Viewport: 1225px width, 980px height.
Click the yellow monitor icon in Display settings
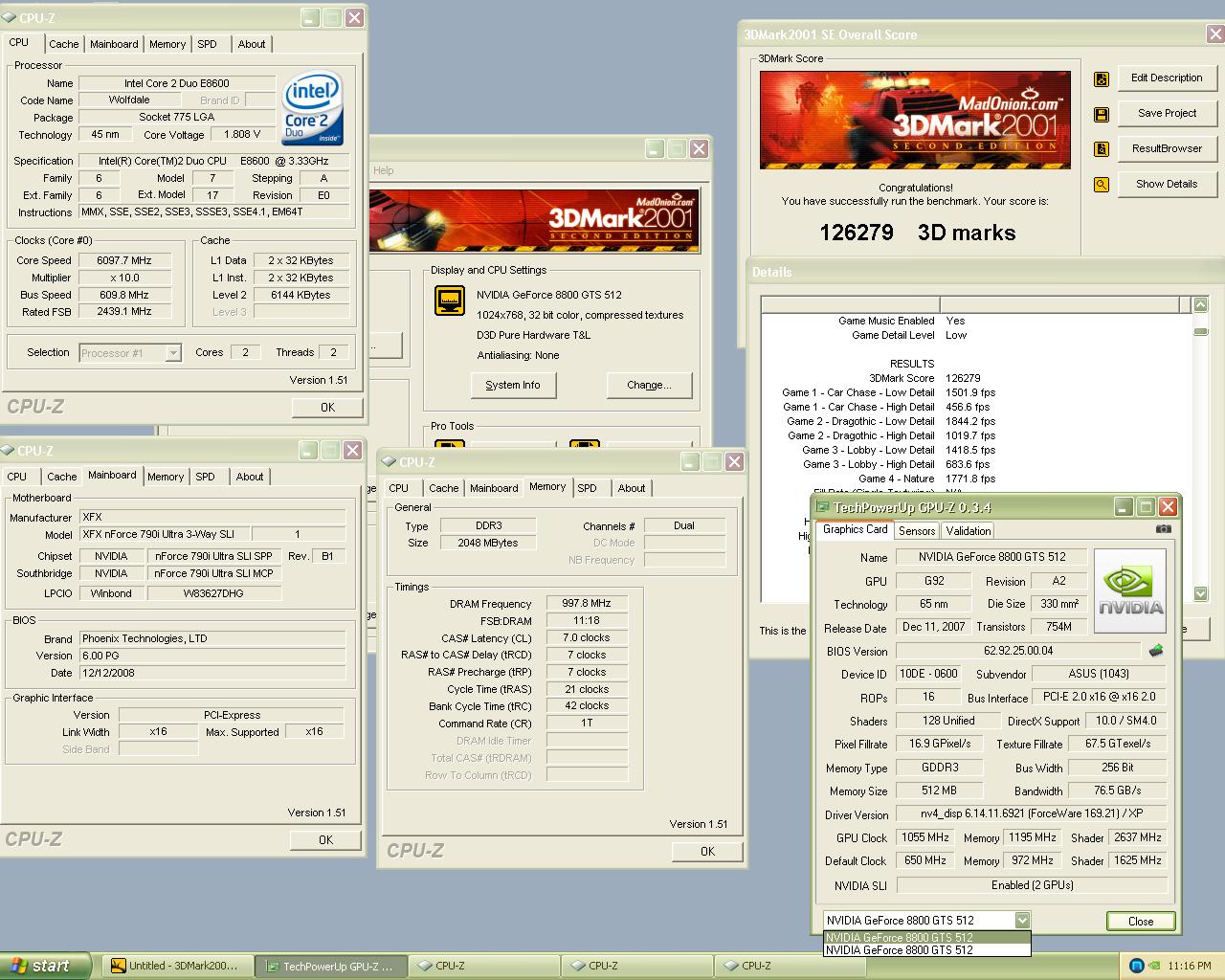point(450,301)
